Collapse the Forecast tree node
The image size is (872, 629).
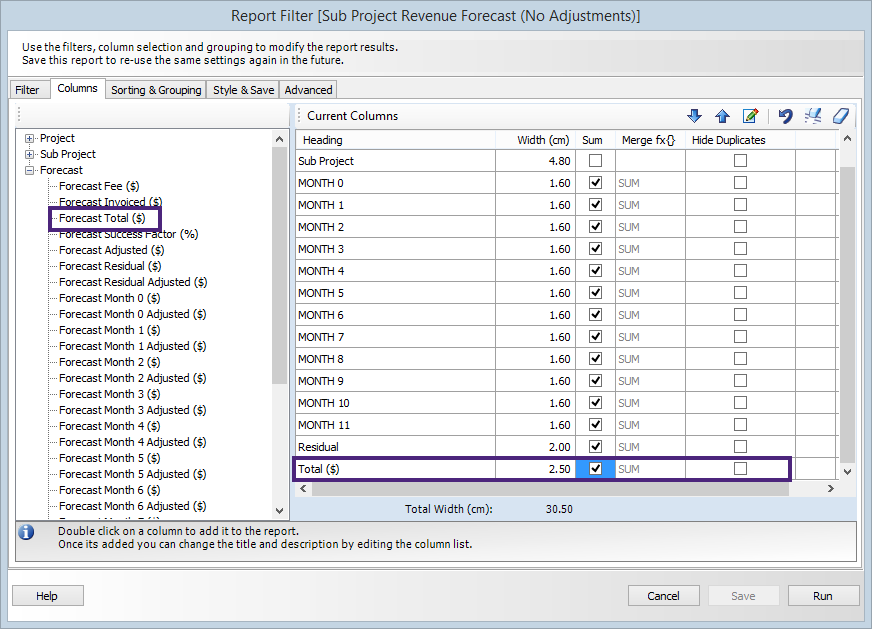(30, 171)
